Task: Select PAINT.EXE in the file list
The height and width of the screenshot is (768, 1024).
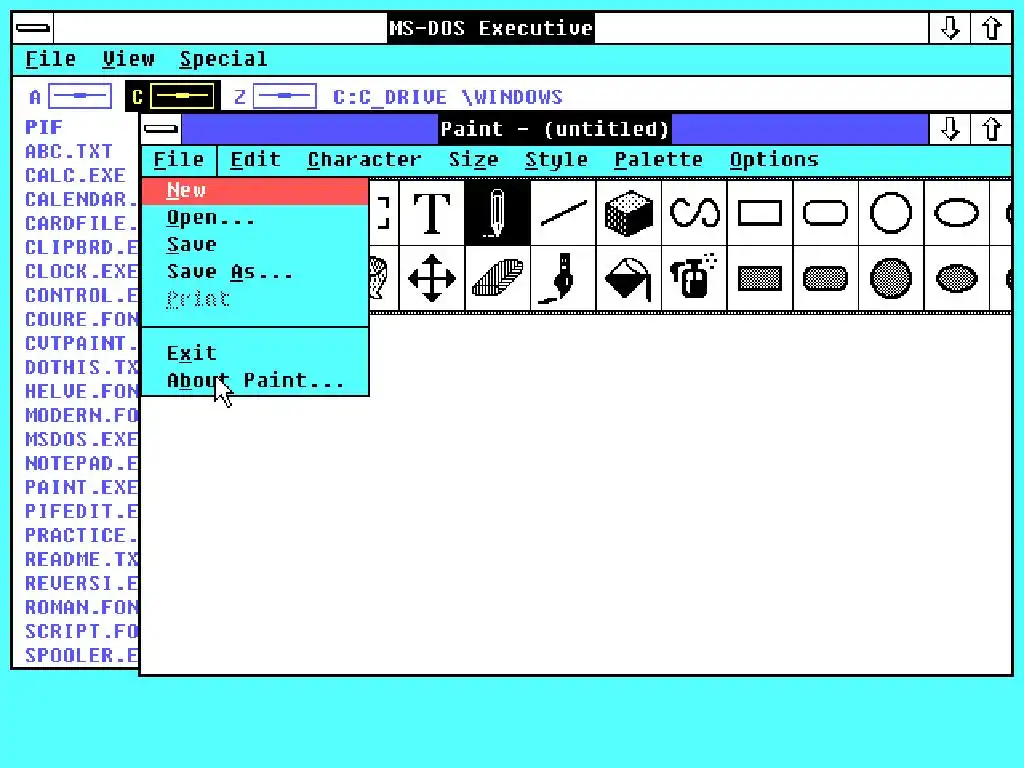Action: coord(81,487)
